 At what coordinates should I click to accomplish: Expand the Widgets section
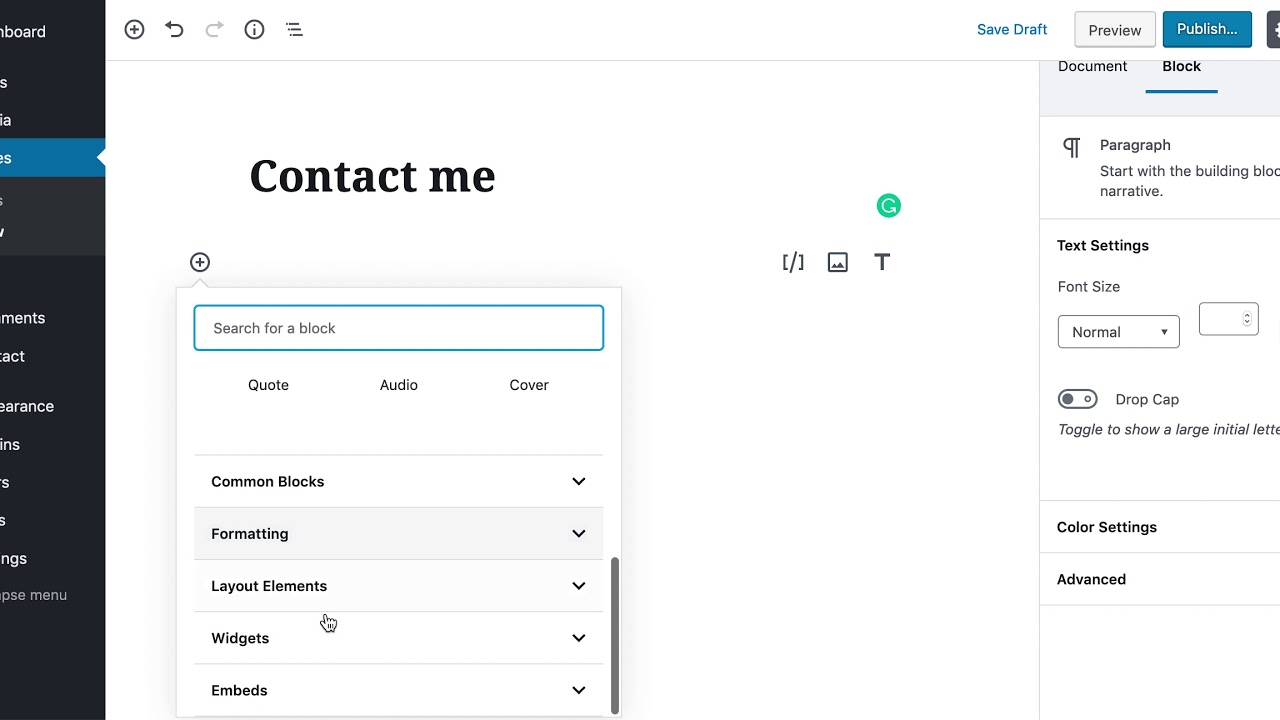pos(398,638)
